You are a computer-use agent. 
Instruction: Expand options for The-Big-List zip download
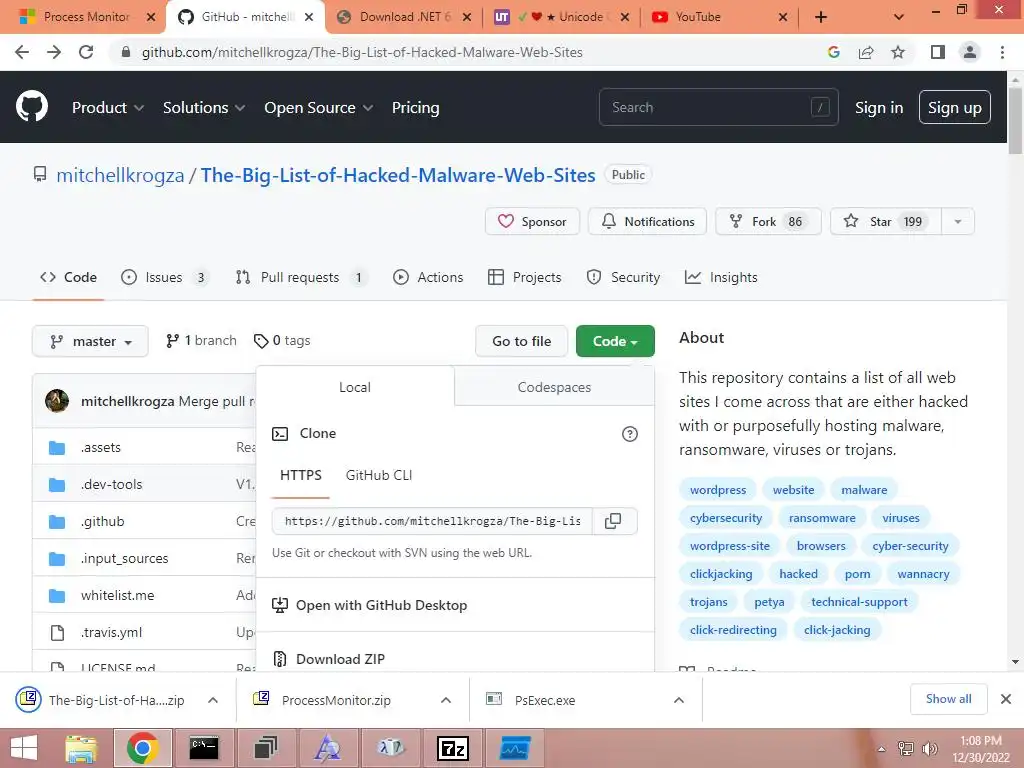[x=213, y=700]
